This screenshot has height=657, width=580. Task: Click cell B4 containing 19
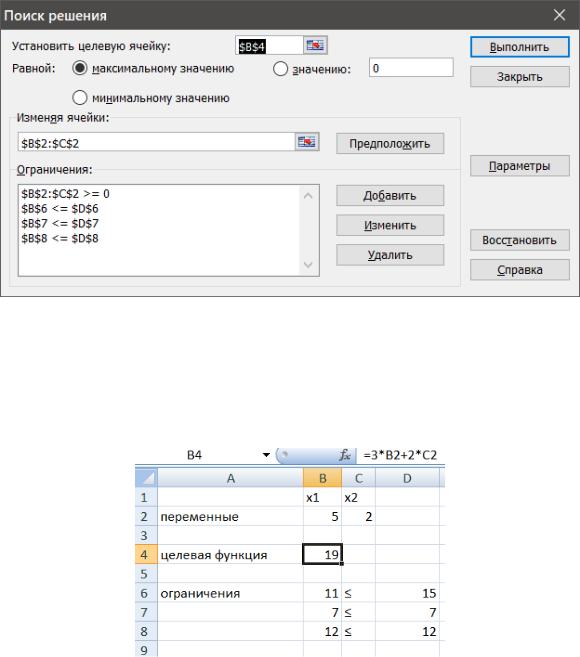[x=322, y=554]
